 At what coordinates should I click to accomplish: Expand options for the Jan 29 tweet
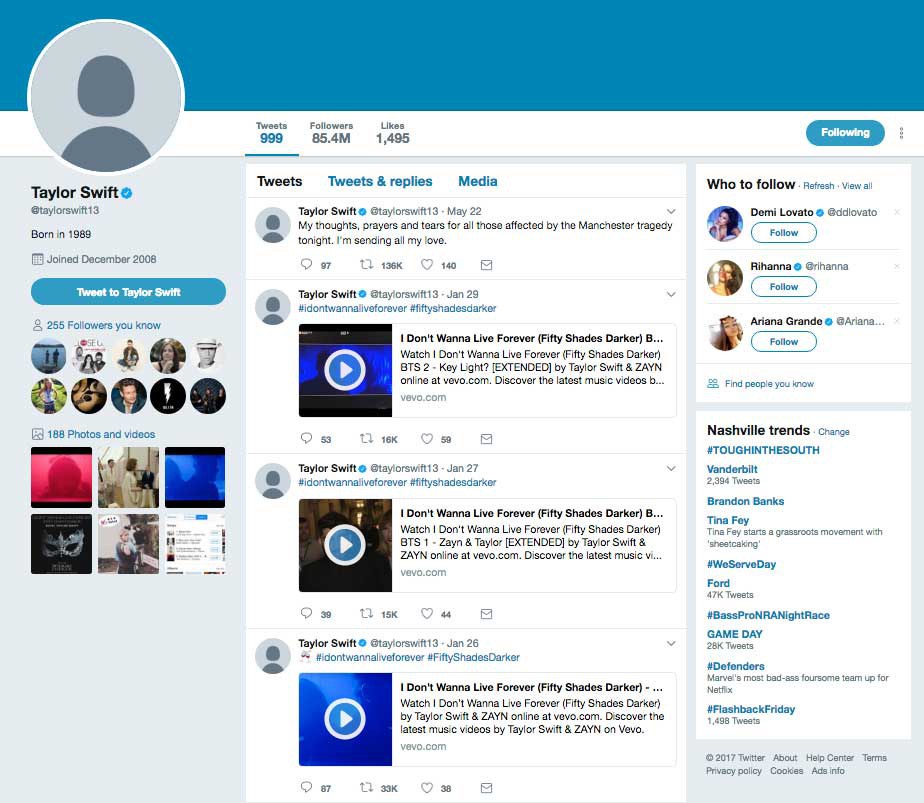pyautogui.click(x=671, y=294)
